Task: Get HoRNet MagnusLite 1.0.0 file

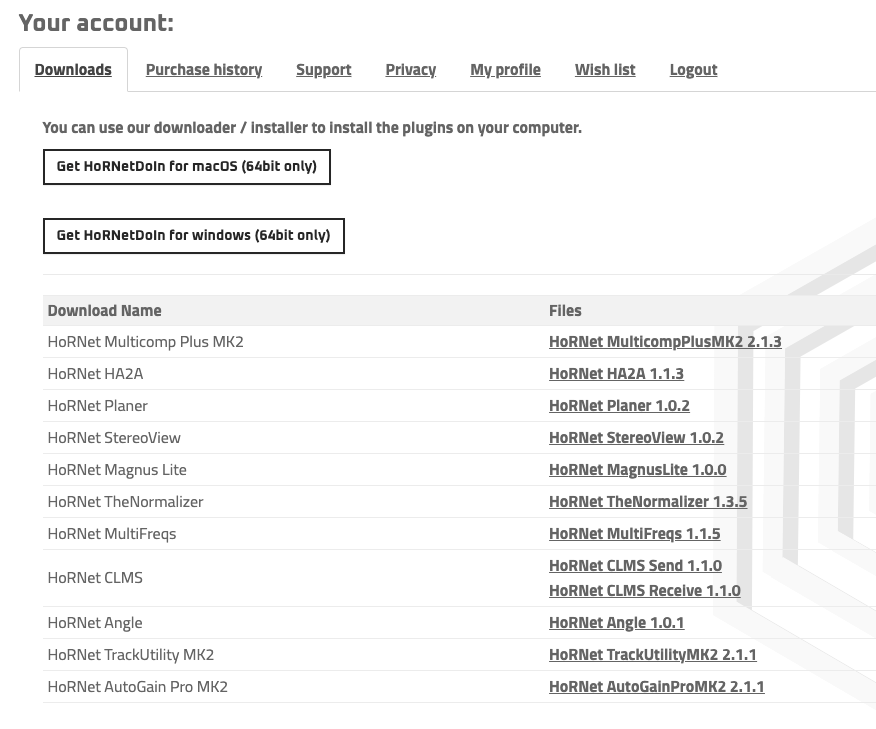Action: tap(637, 470)
